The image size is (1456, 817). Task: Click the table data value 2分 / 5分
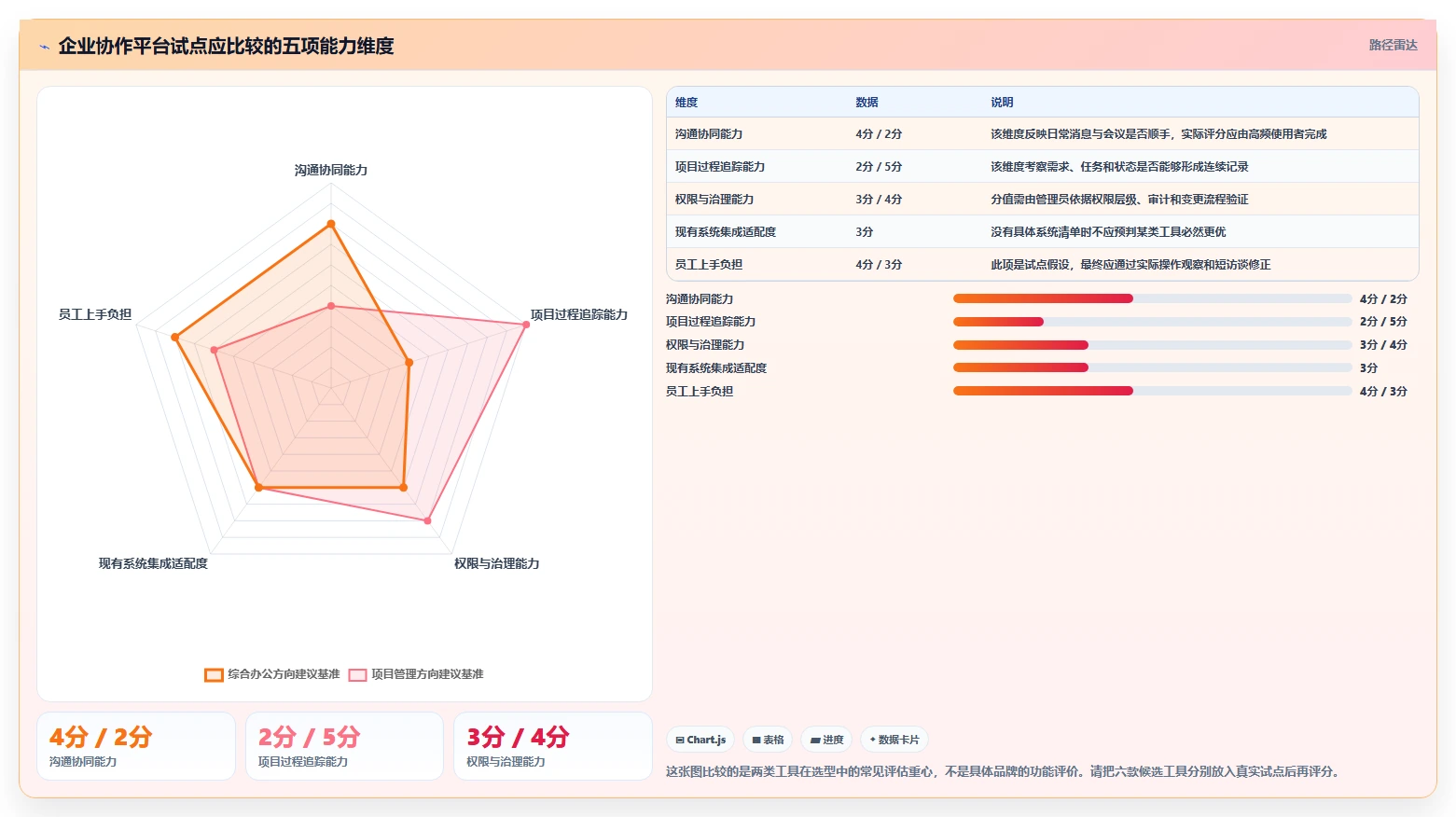point(879,167)
